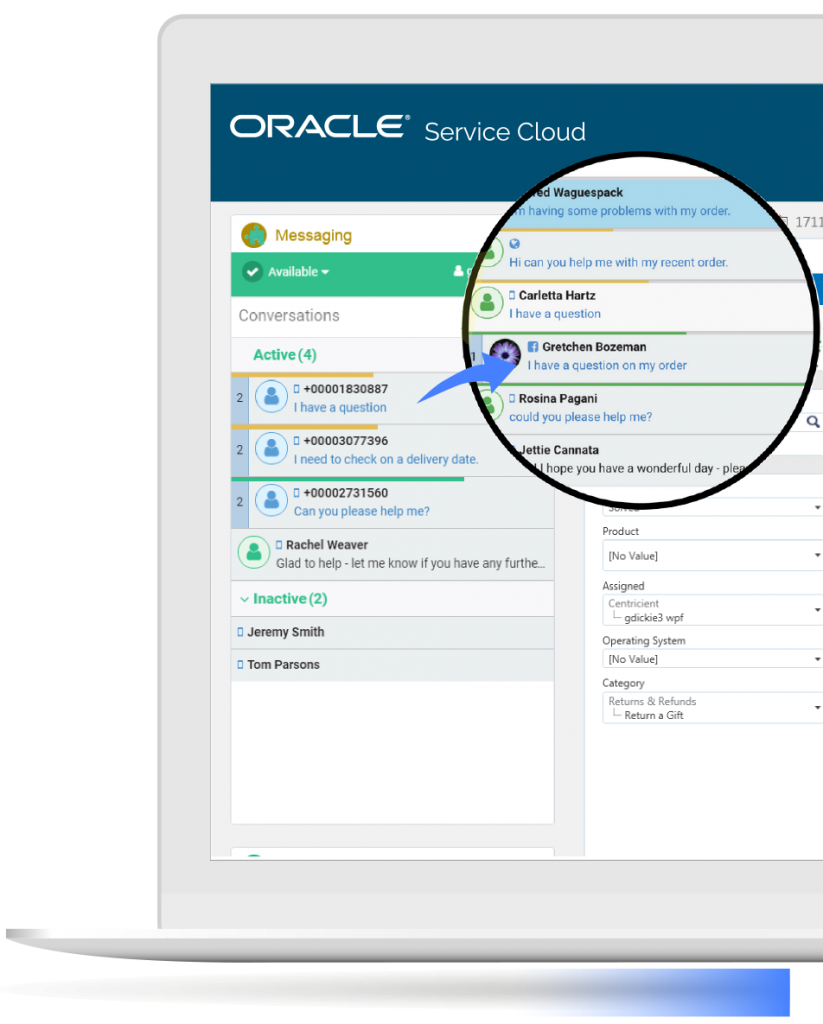823x1024 pixels.
Task: Click the search magnifier icon
Action: [x=813, y=421]
